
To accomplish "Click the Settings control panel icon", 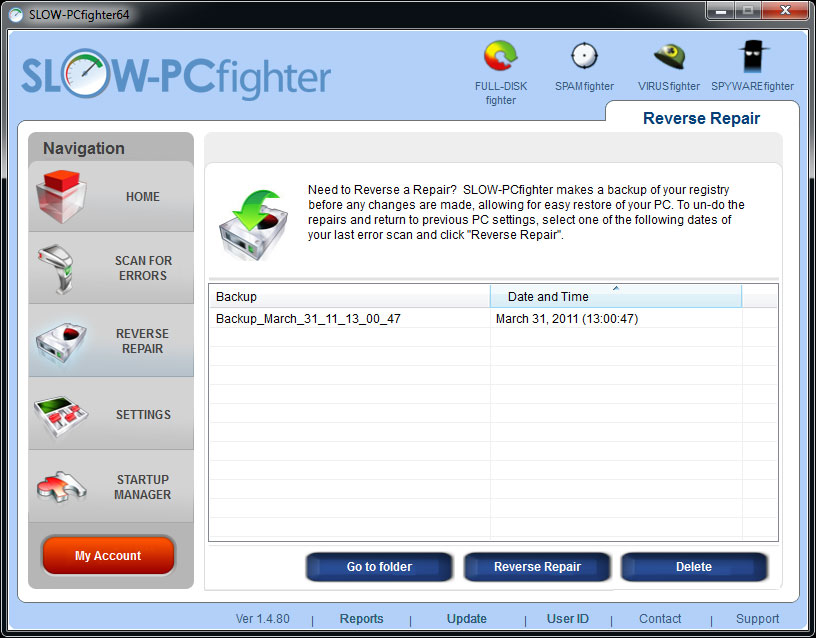I will [x=62, y=414].
